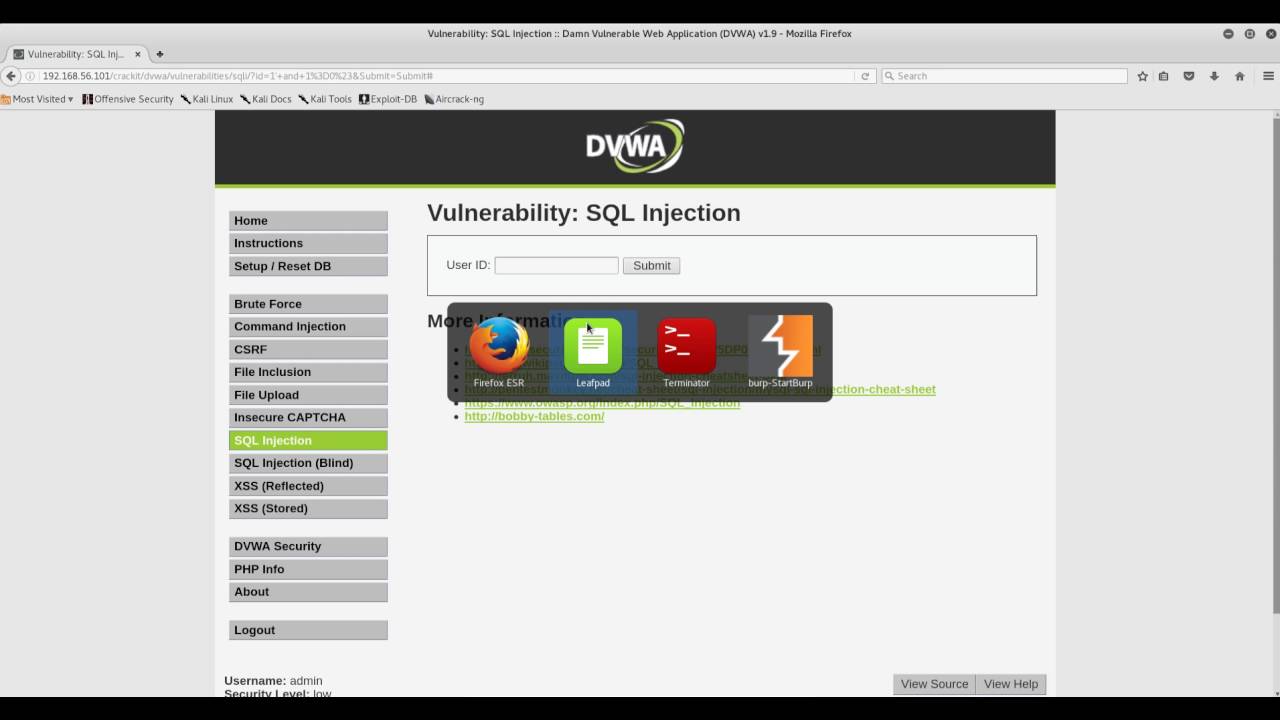
Task: Focus the User ID input field
Action: (x=556, y=265)
